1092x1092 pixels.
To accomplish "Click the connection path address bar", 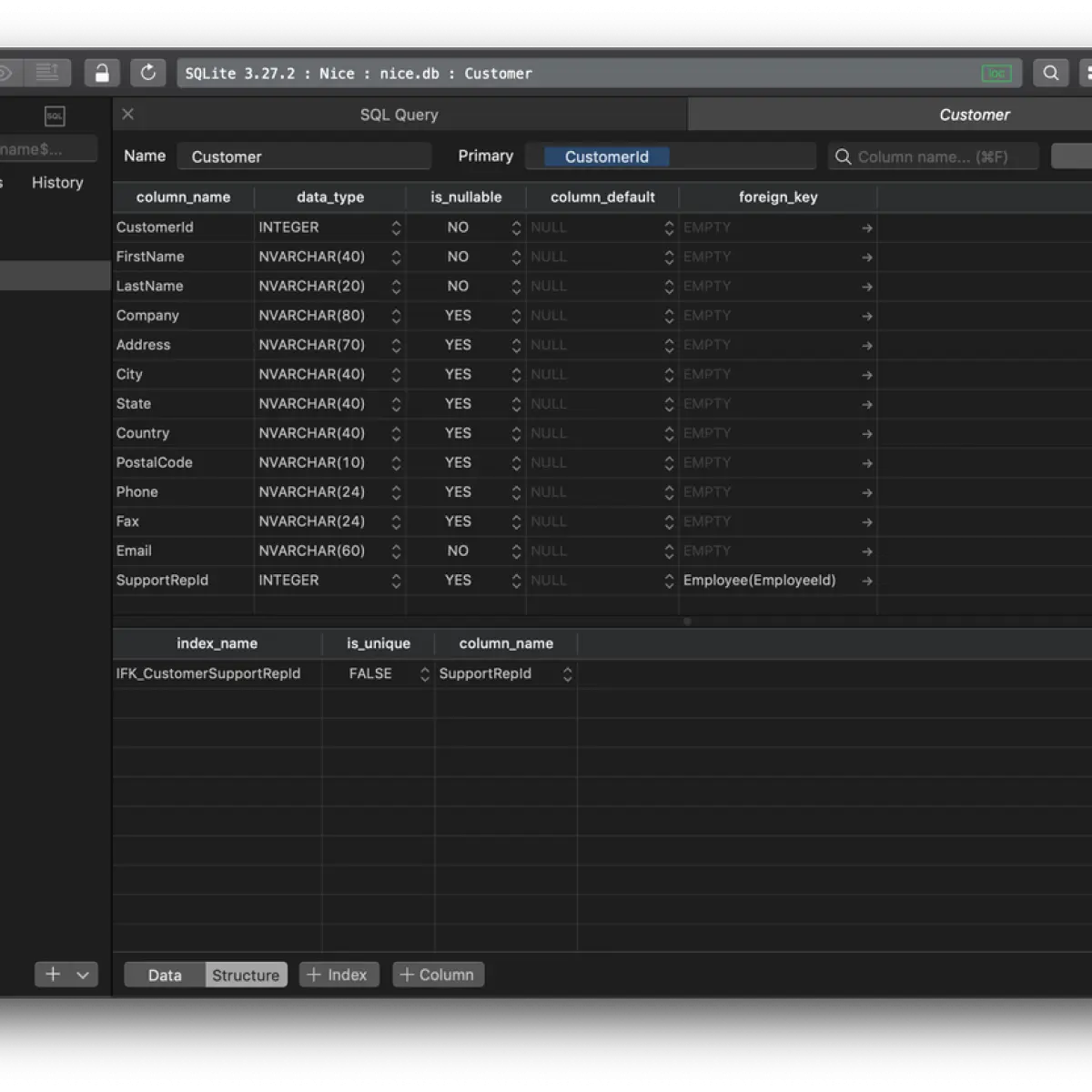I will tap(599, 73).
